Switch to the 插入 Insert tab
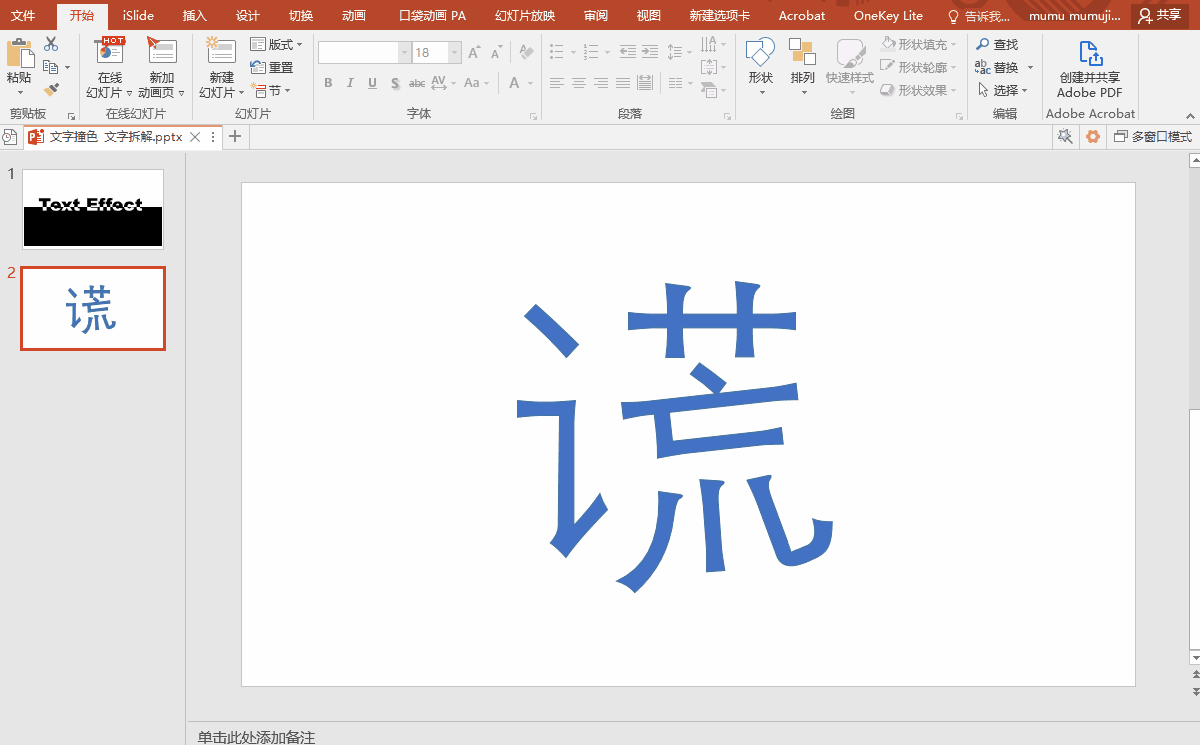The width and height of the screenshot is (1200, 745). pyautogui.click(x=194, y=15)
